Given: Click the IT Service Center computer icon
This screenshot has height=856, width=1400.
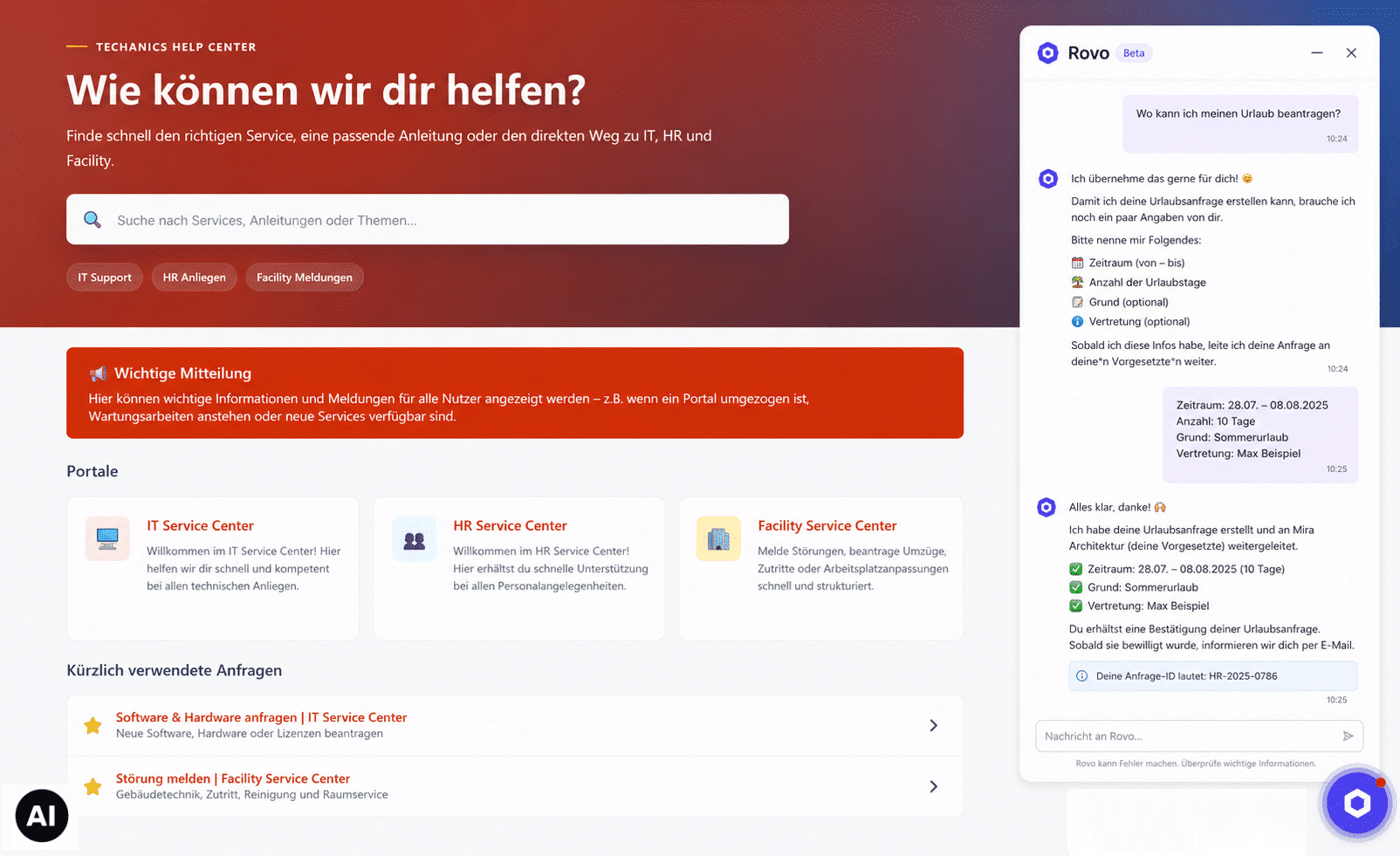Looking at the screenshot, I should (x=107, y=538).
